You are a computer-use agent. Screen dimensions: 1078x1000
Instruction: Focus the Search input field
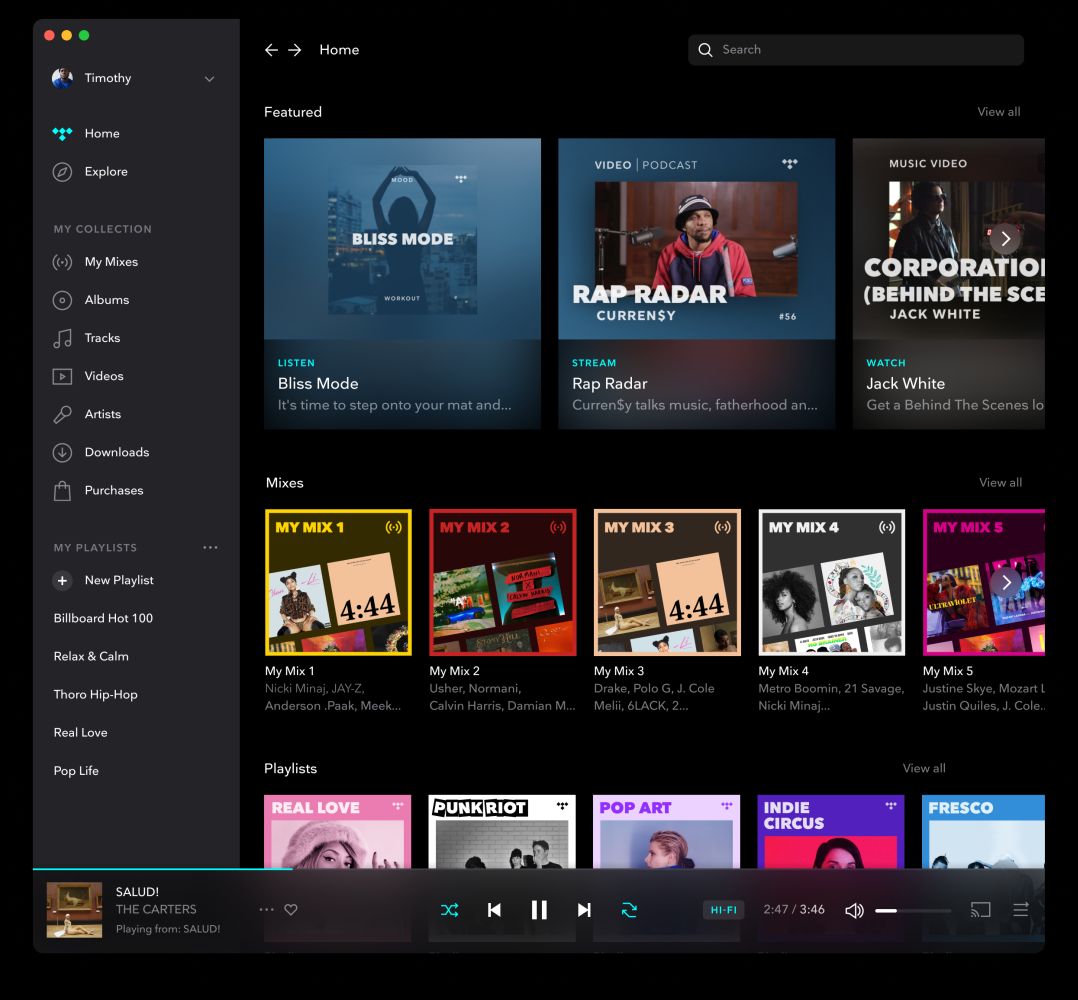[856, 50]
